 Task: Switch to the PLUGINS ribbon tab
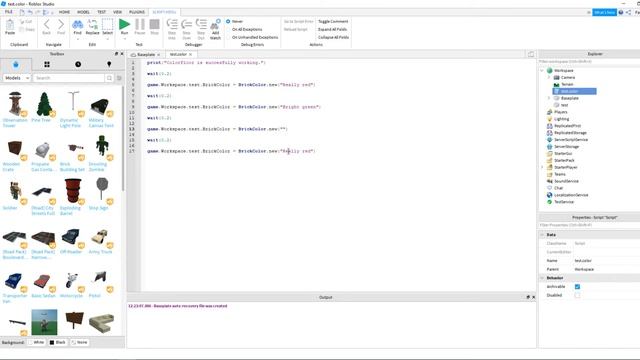[137, 12]
